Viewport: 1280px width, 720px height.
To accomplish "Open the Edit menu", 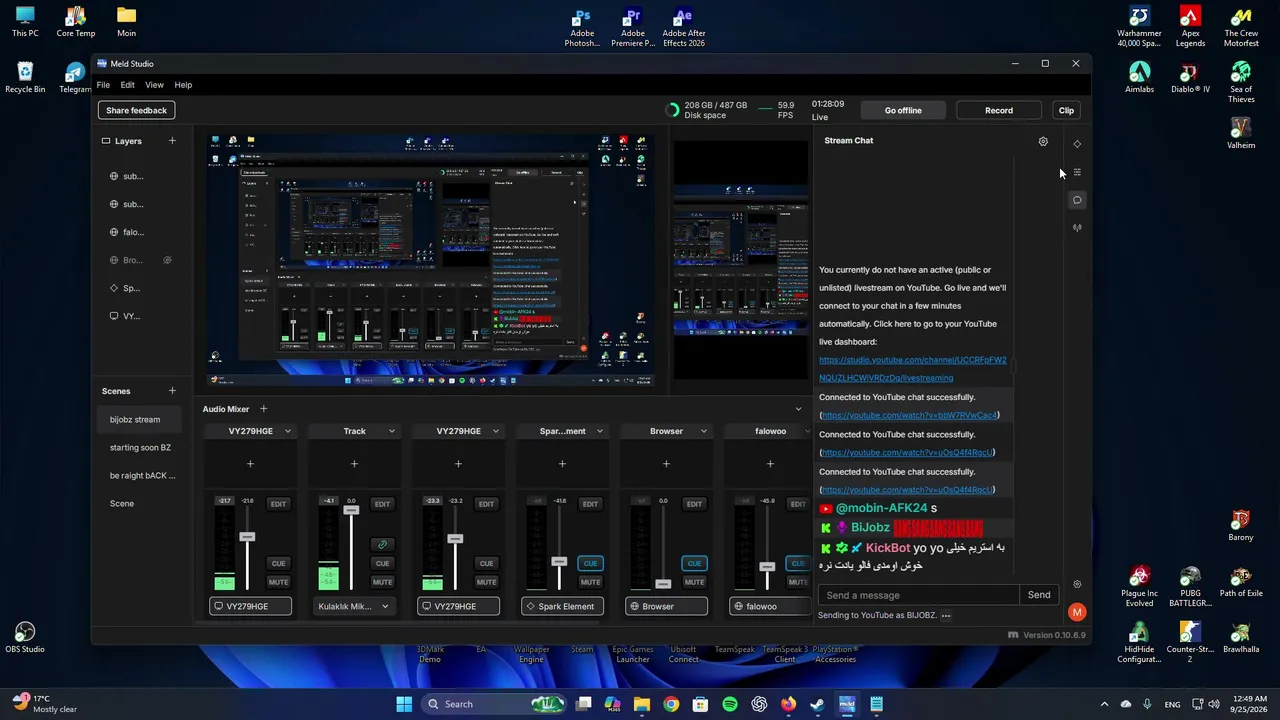I will point(127,85).
